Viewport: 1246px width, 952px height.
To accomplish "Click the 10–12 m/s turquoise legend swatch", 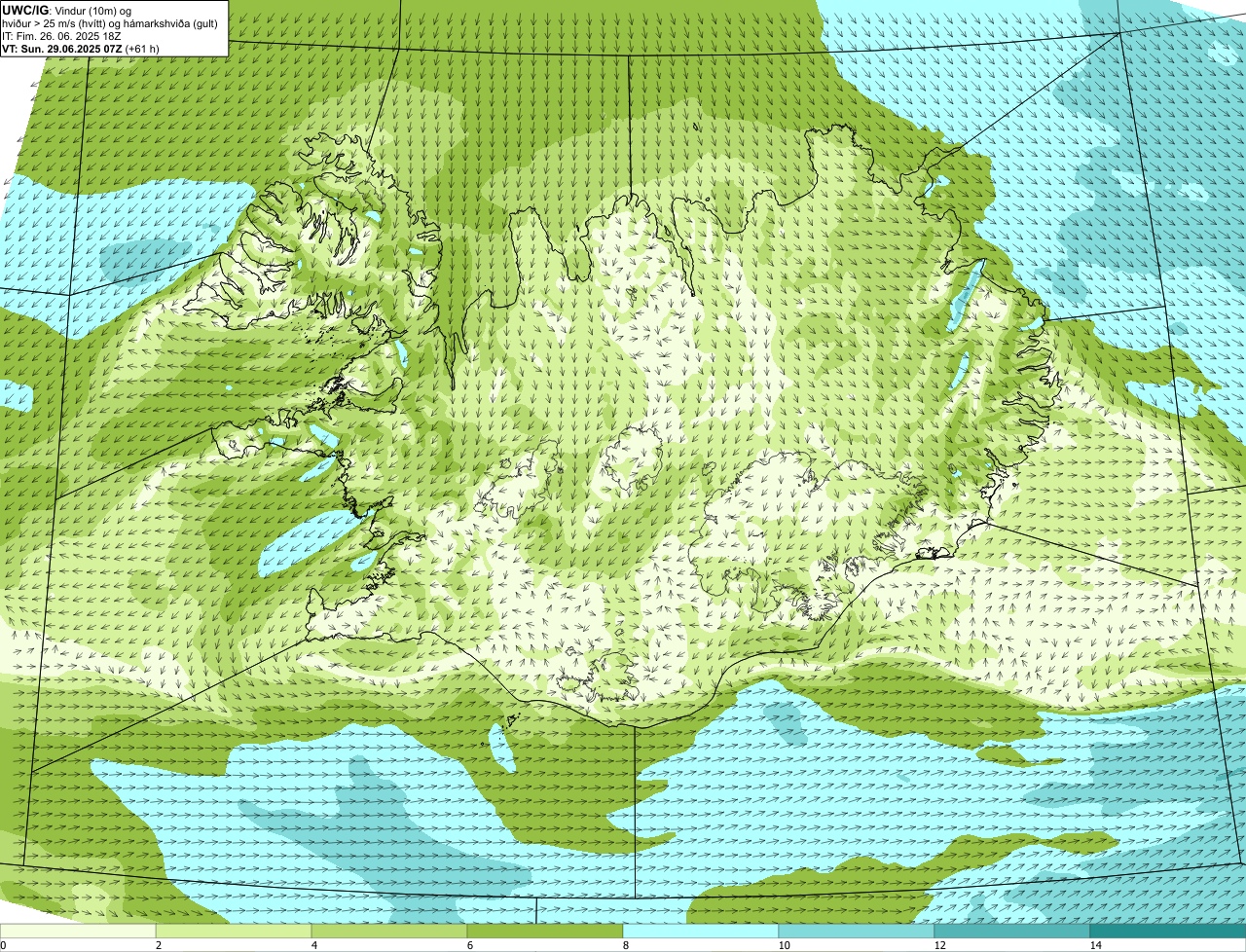I will tap(857, 932).
